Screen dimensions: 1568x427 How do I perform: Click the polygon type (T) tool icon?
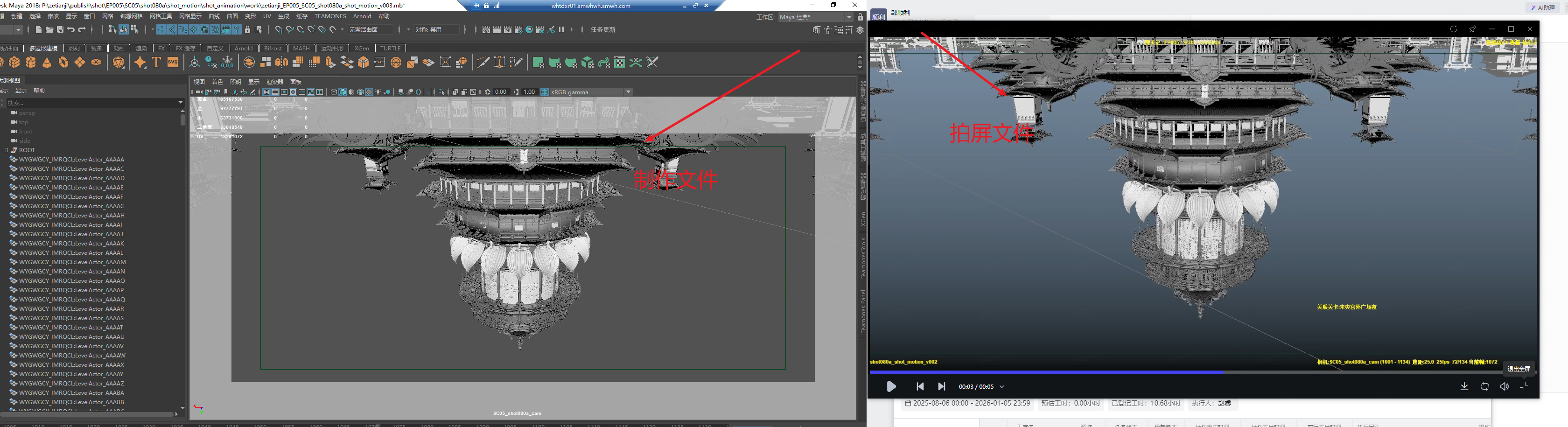tap(156, 62)
